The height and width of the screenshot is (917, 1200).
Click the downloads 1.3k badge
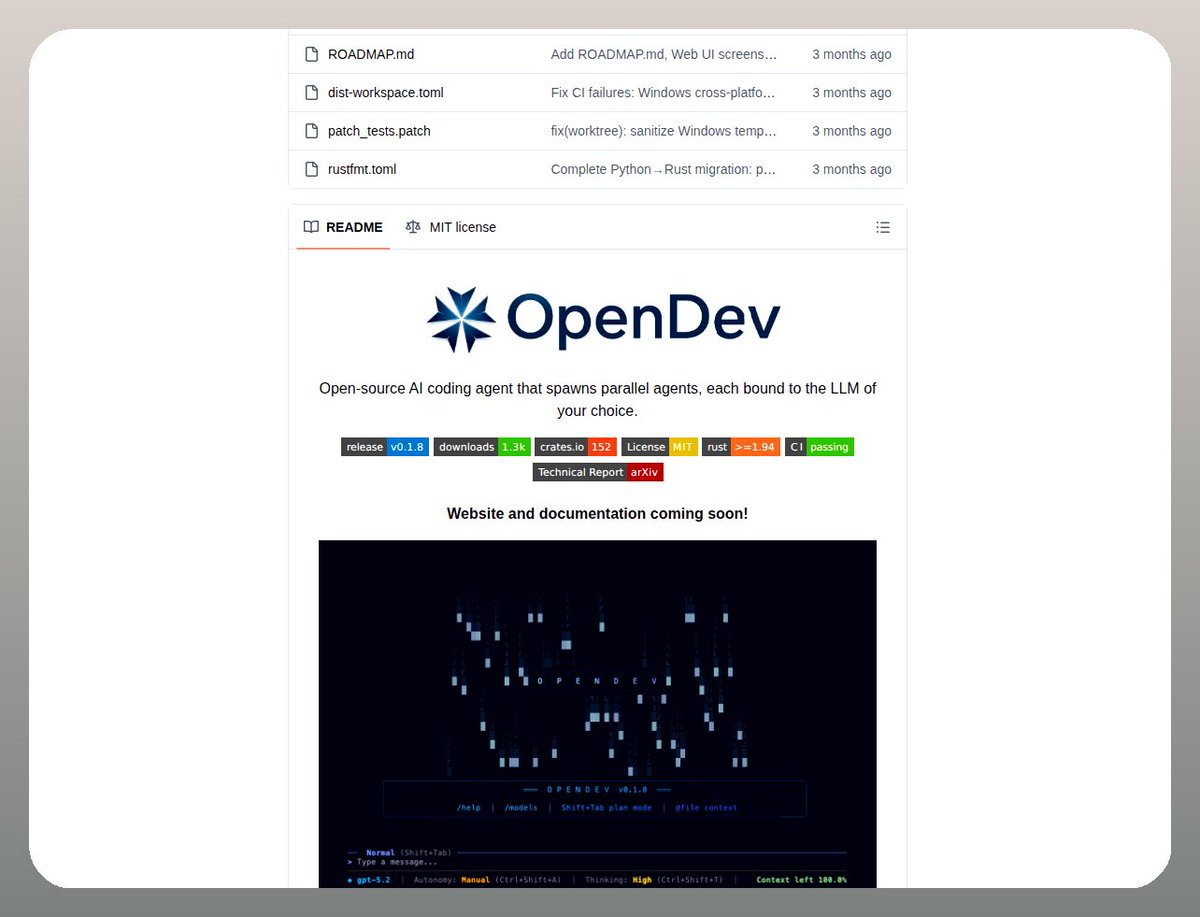click(x=482, y=447)
